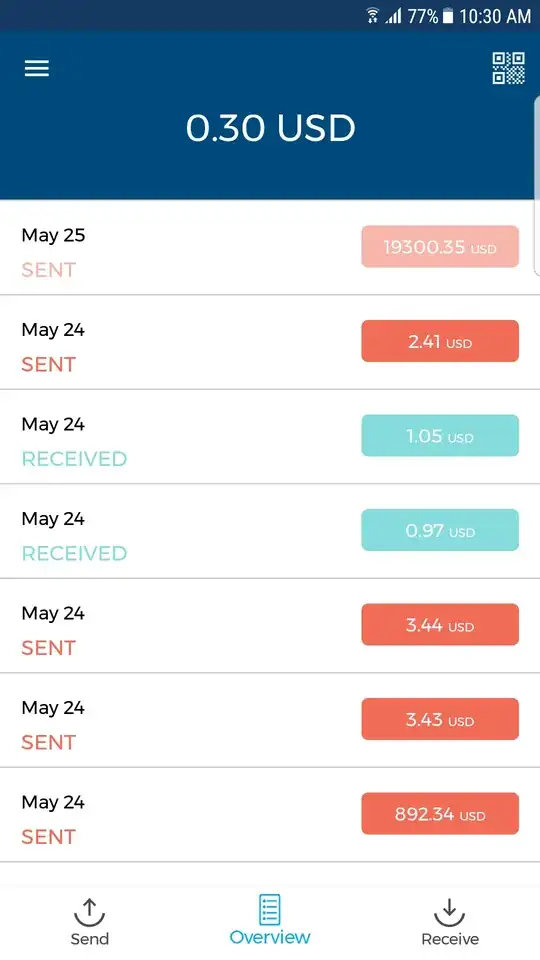
Task: Select the 3.43 USD sent transaction
Action: point(270,720)
